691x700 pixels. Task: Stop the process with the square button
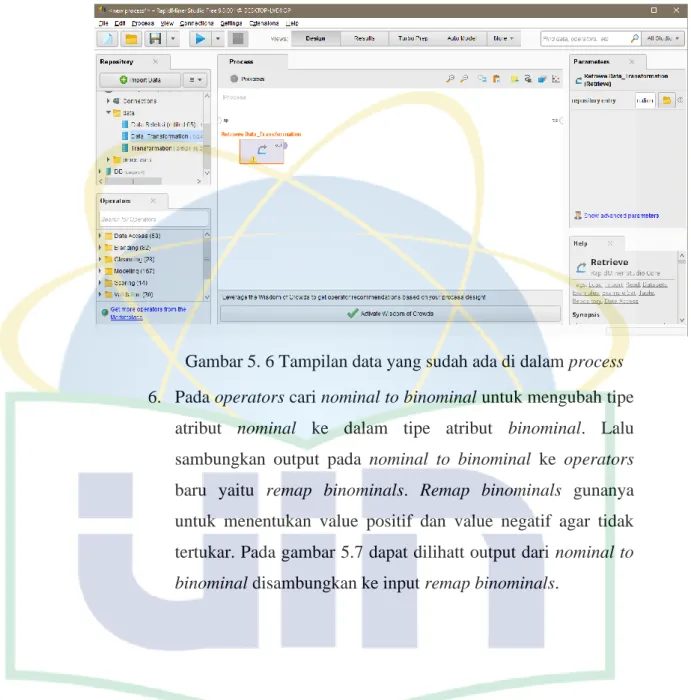(238, 39)
